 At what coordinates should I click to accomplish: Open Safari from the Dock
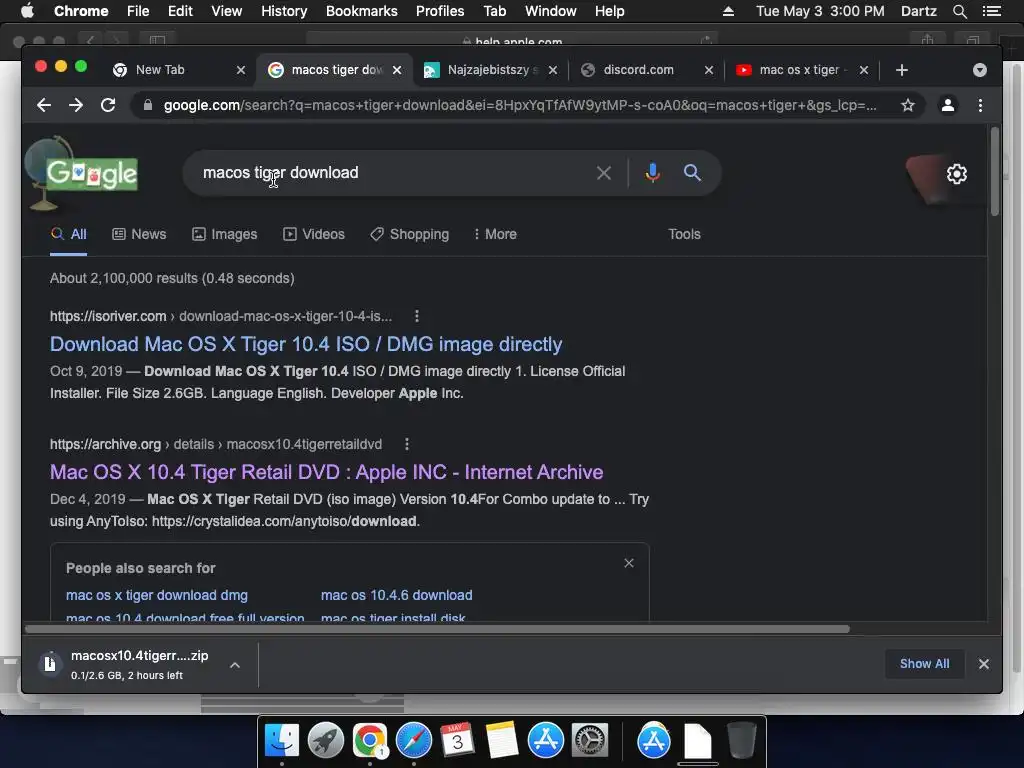413,741
